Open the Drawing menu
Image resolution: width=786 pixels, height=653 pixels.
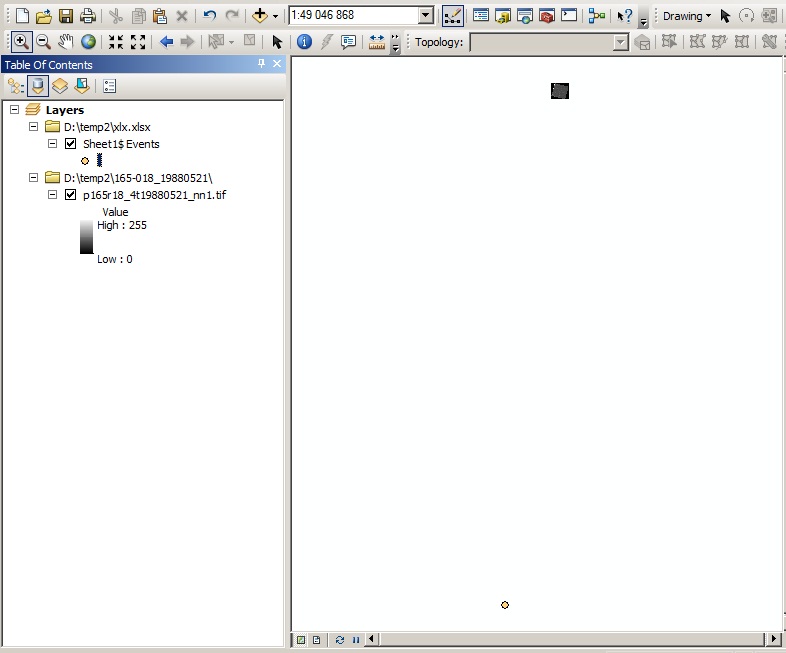687,16
